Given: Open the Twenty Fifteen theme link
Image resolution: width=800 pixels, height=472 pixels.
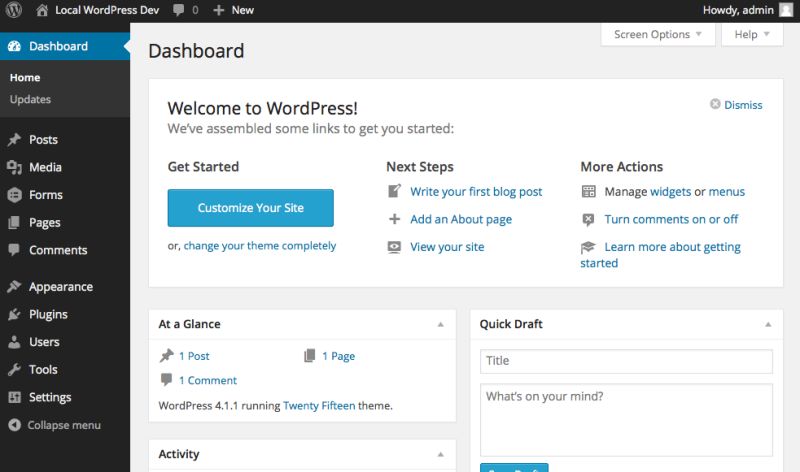Looking at the screenshot, I should [x=319, y=406].
